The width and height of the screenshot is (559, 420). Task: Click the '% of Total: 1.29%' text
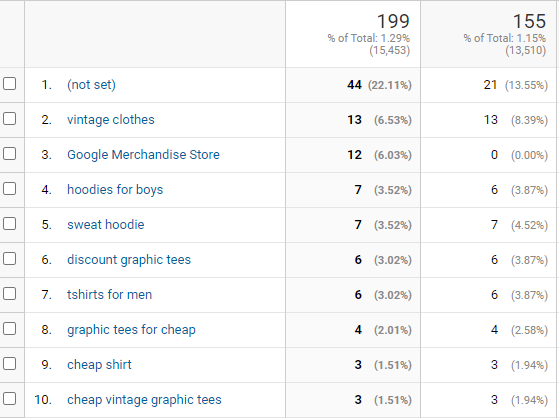[x=369, y=38]
